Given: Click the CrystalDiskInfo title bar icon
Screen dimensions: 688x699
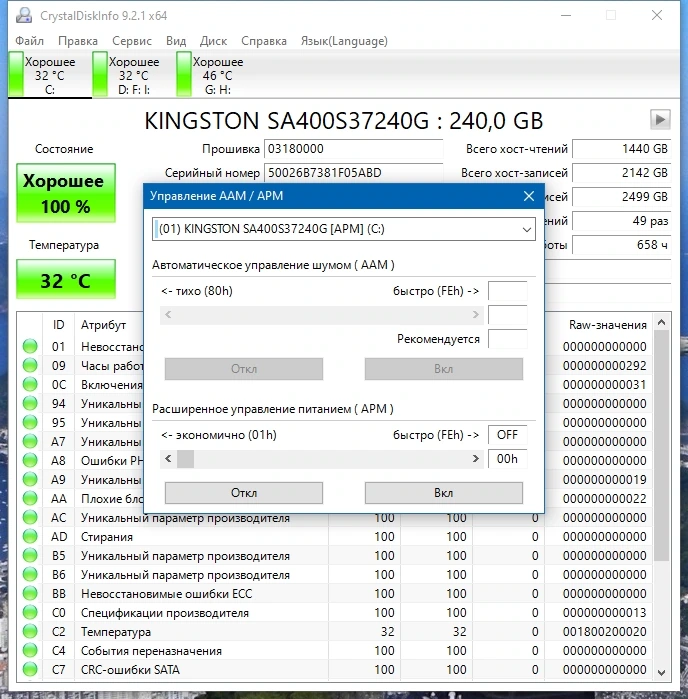Looking at the screenshot, I should tap(24, 16).
